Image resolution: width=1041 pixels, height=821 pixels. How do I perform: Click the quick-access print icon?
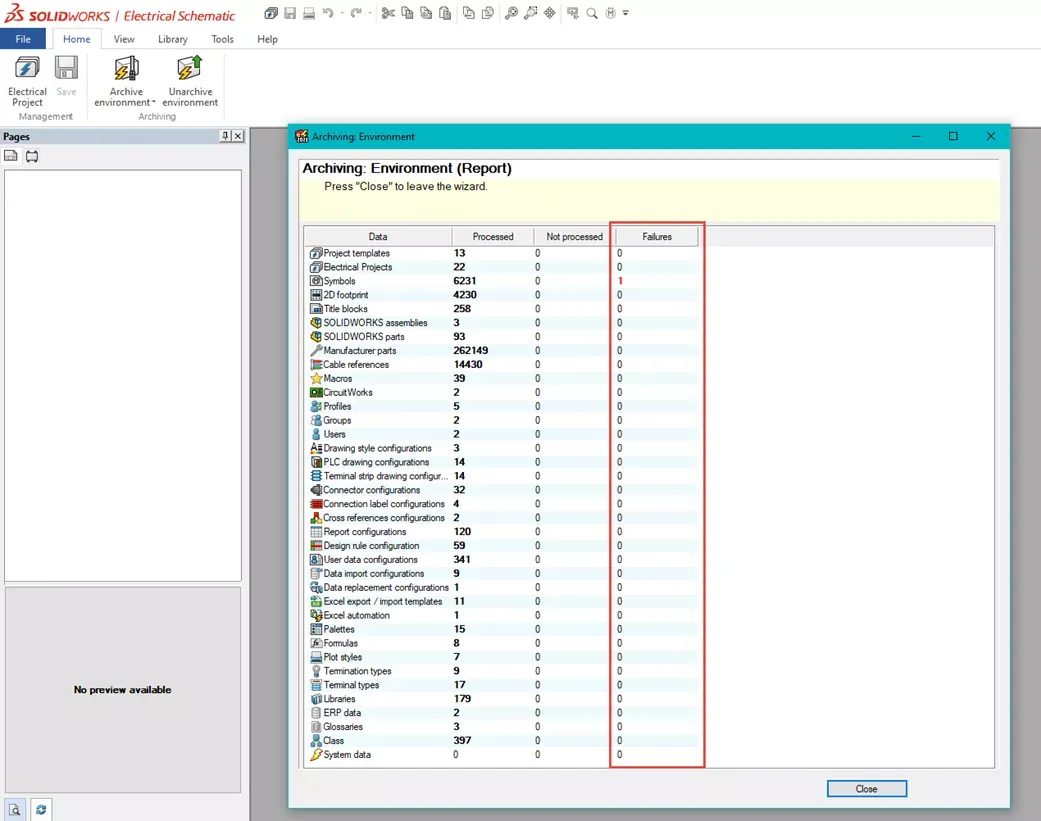pos(309,13)
